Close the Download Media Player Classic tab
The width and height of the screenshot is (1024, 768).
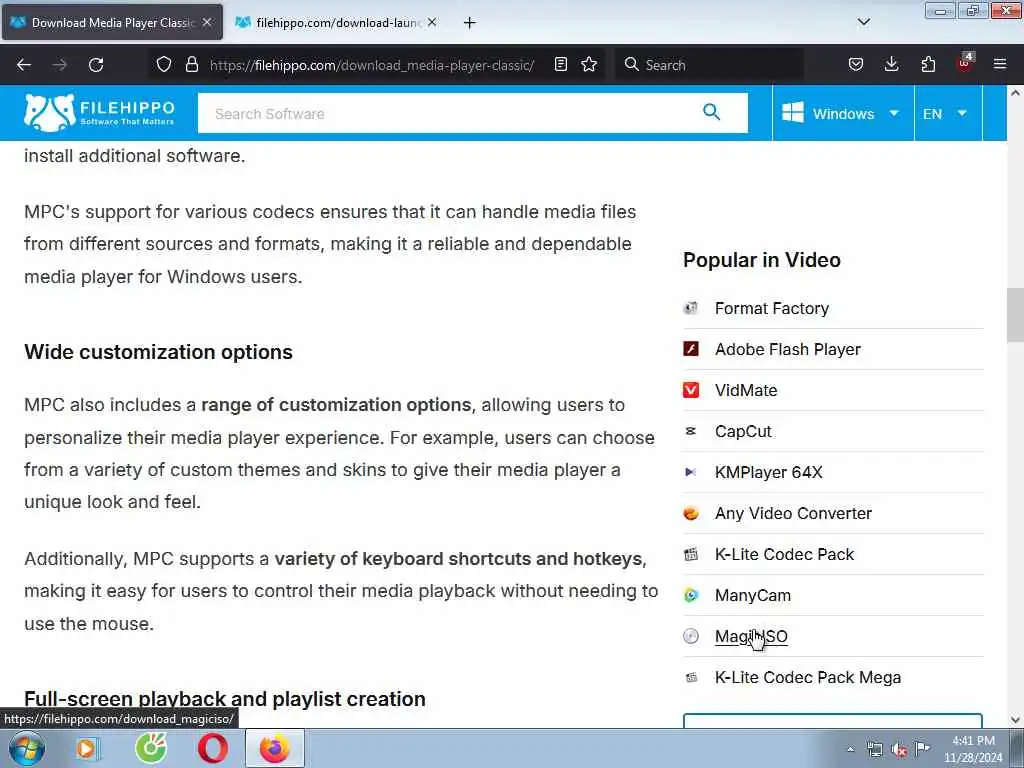tap(207, 22)
